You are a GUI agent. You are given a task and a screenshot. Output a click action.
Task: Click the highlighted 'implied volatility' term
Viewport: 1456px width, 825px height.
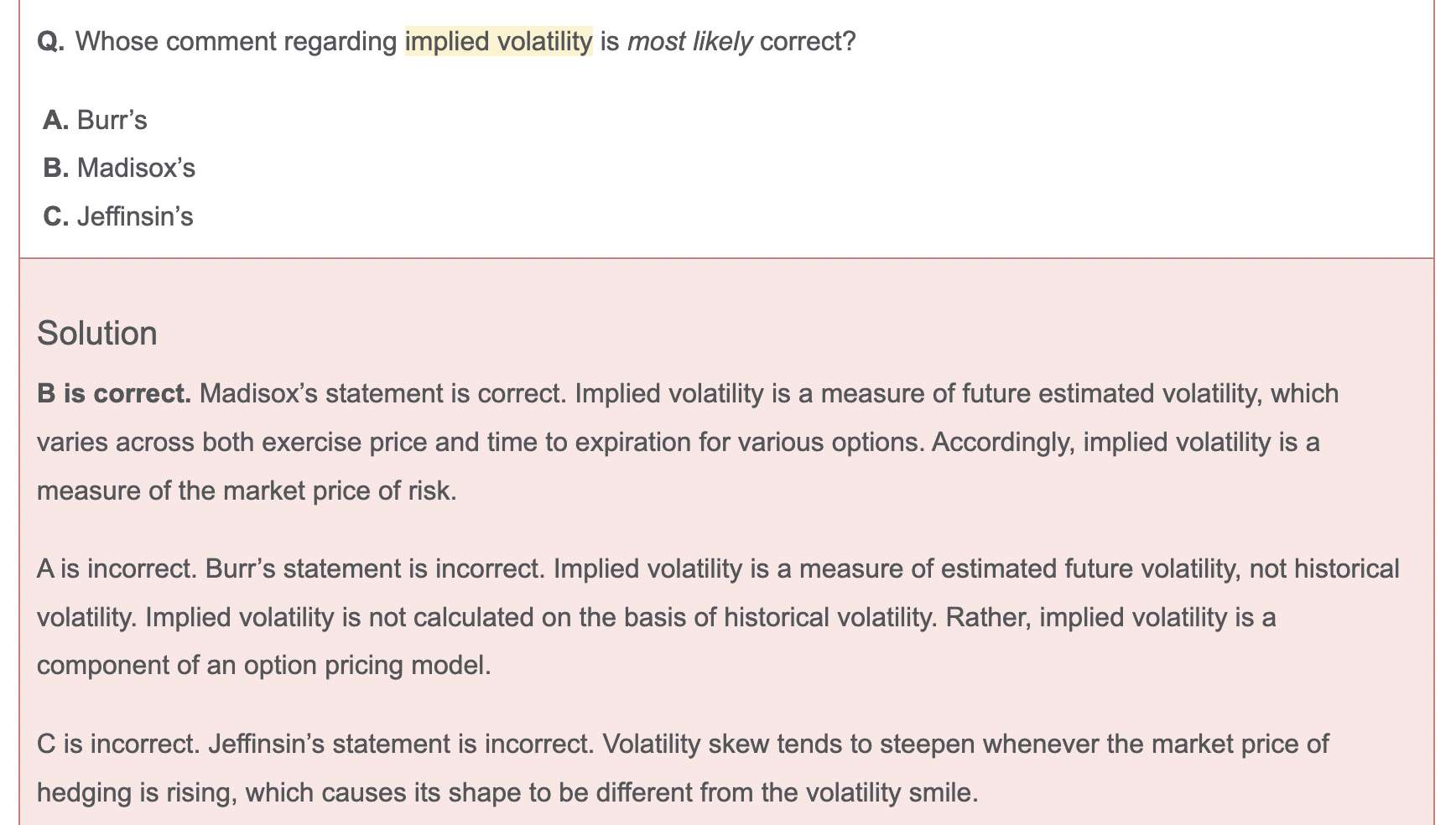click(x=498, y=41)
